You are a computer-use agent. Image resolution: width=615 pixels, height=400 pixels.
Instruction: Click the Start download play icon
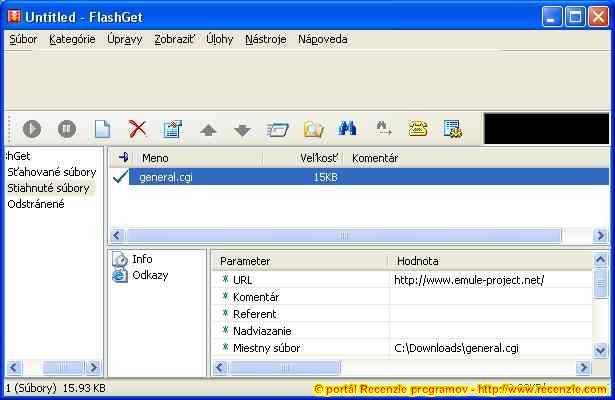click(32, 129)
